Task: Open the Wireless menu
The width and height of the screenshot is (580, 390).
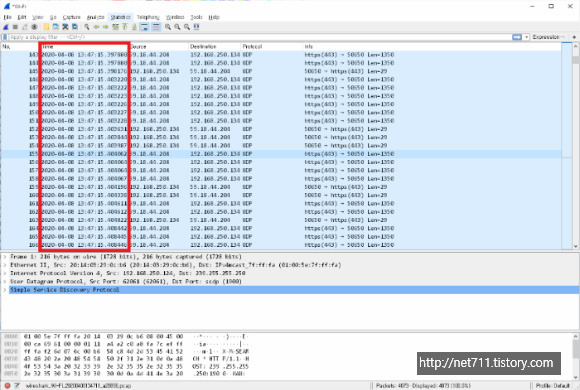Action: coord(175,17)
